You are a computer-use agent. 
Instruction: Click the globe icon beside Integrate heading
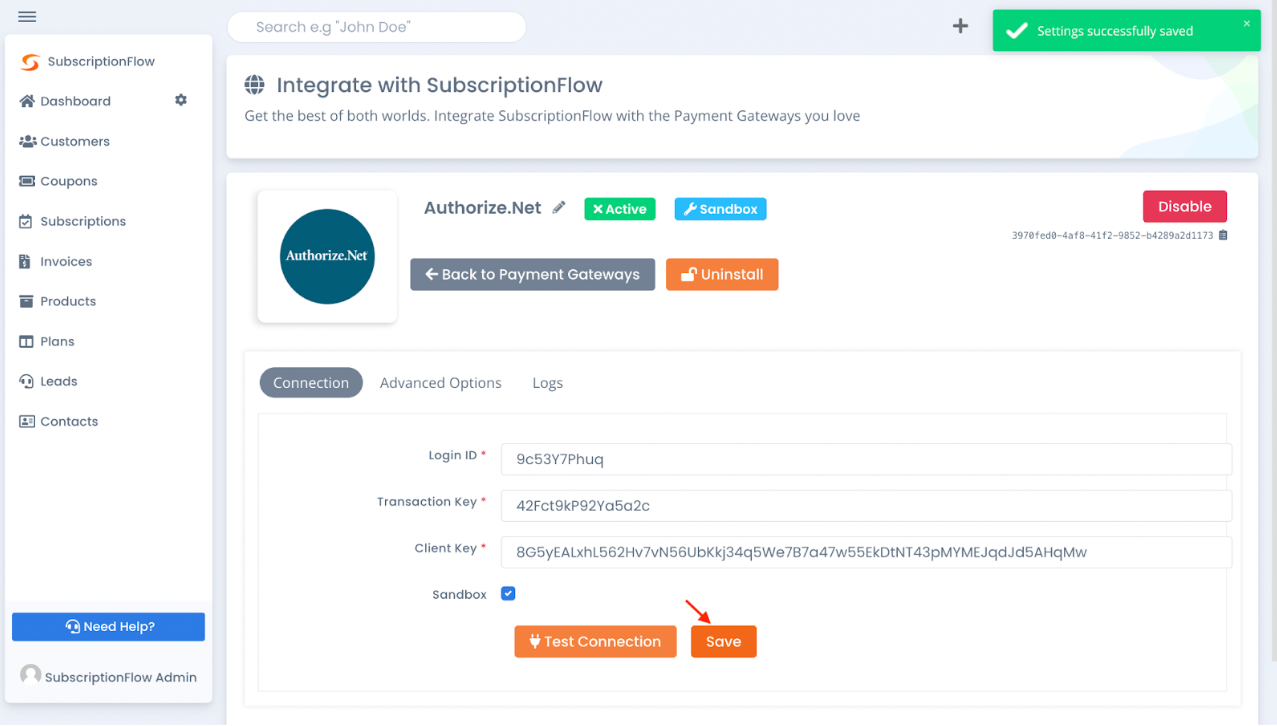255,85
